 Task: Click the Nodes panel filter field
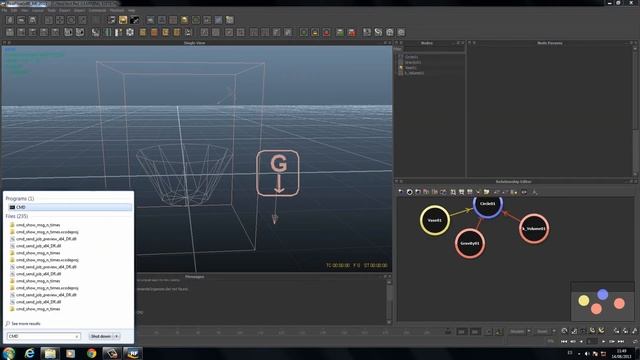click(x=433, y=49)
